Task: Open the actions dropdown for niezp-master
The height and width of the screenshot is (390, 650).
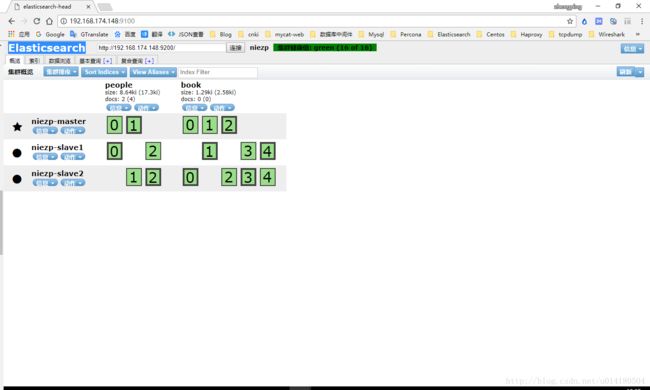Action: point(73,131)
